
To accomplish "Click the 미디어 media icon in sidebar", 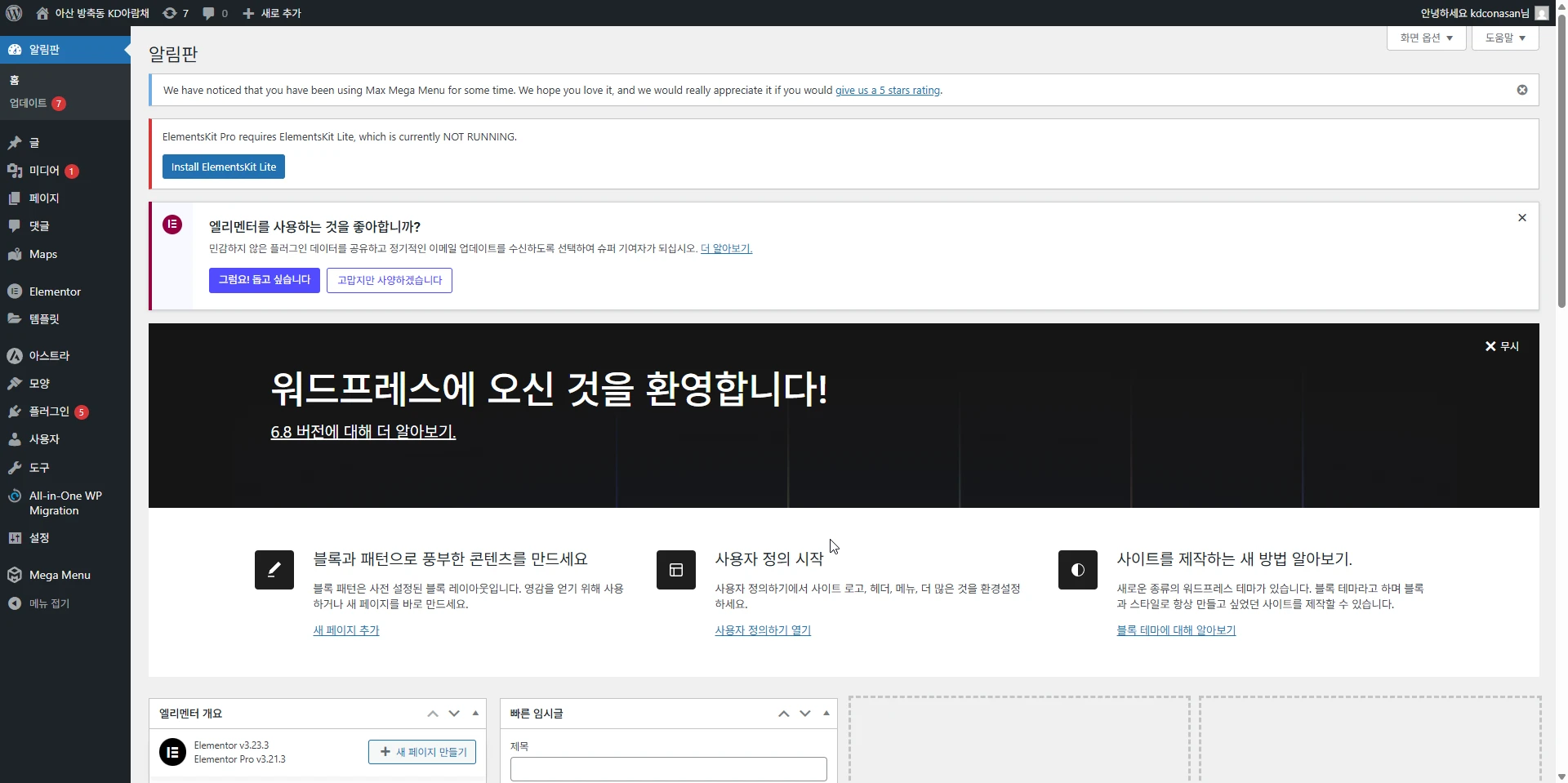I will coord(15,171).
